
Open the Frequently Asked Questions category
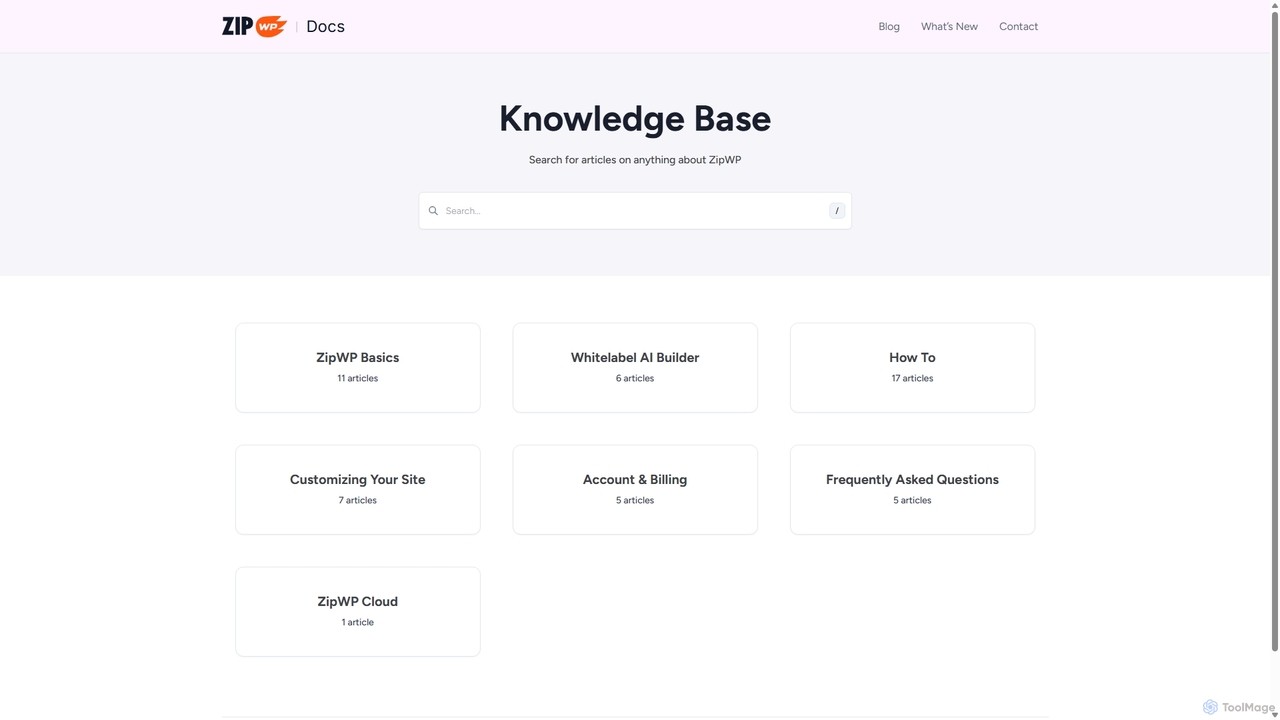[912, 489]
